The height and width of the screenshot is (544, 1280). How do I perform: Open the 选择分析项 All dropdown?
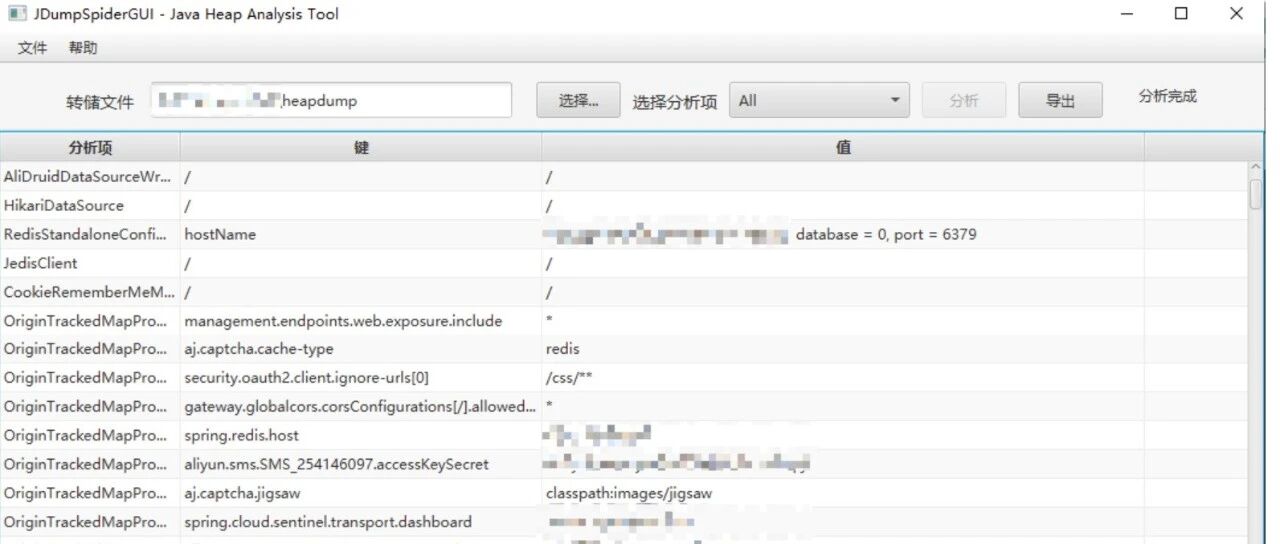[819, 100]
